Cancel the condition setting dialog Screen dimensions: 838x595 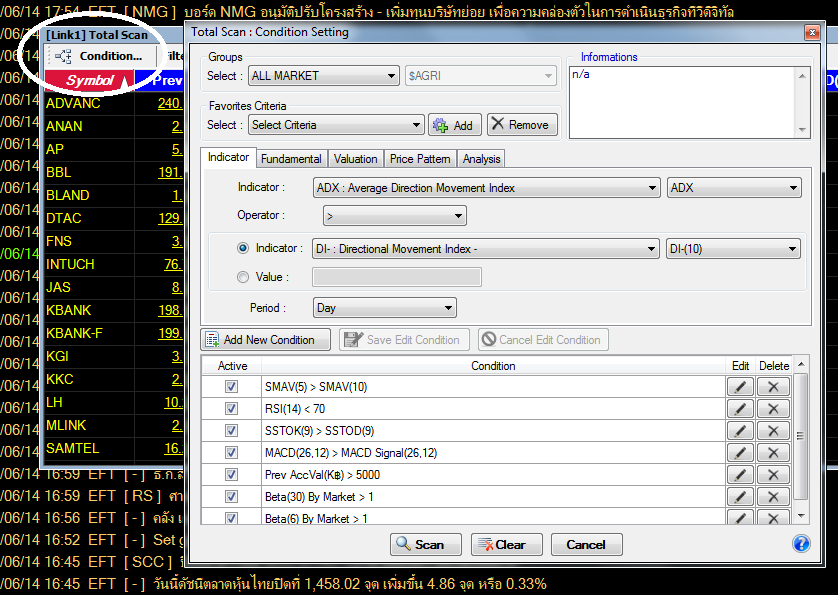tap(586, 544)
